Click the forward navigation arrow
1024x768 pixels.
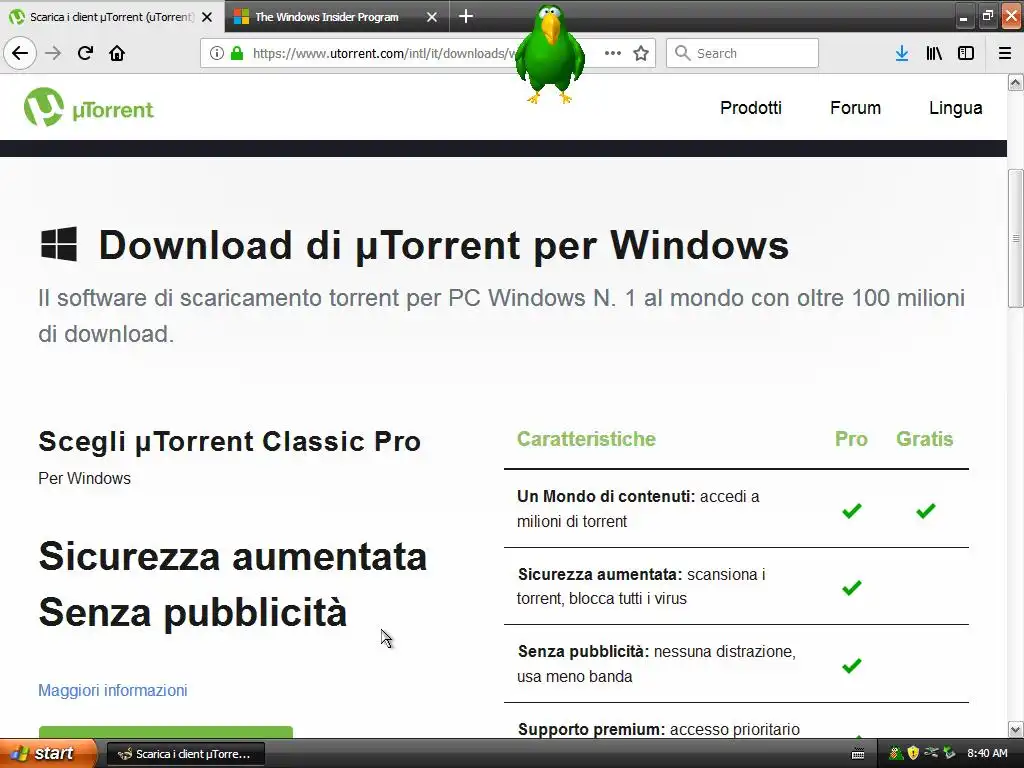tap(53, 54)
